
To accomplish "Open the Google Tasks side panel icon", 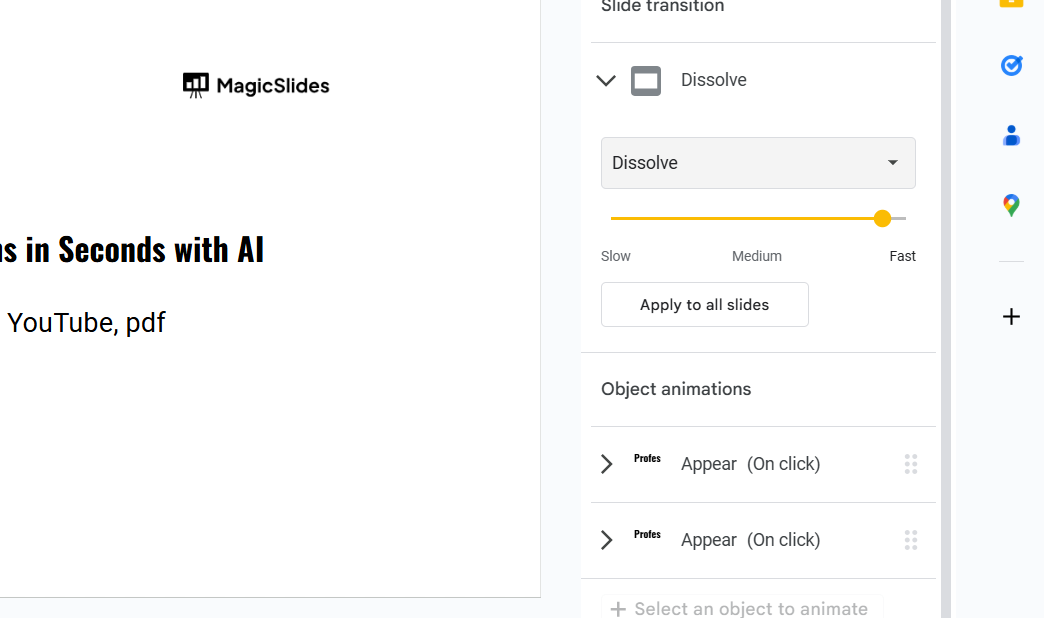I will click(1011, 65).
